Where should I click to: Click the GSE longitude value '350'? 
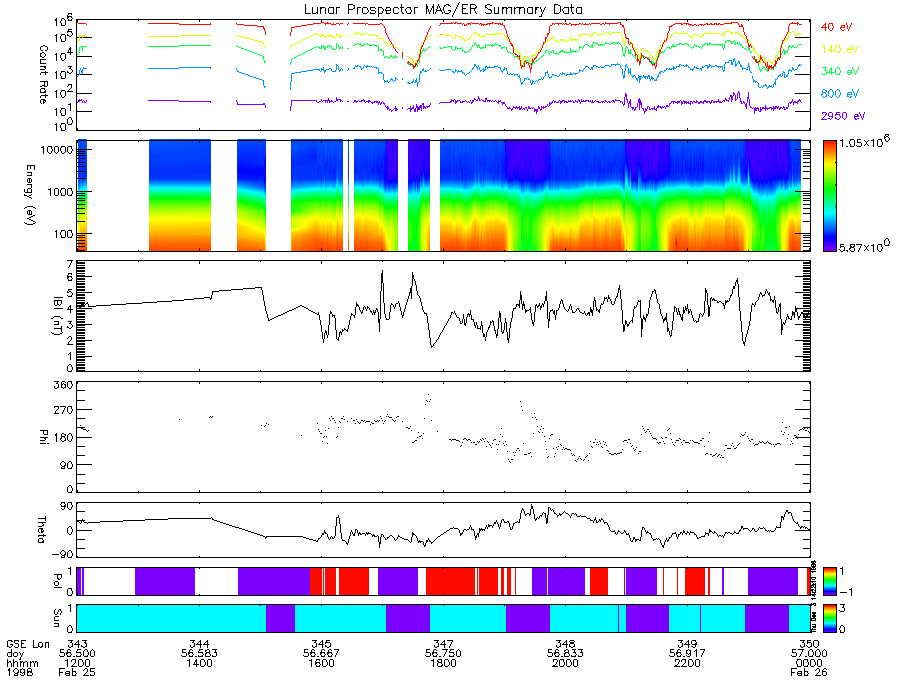(x=809, y=644)
